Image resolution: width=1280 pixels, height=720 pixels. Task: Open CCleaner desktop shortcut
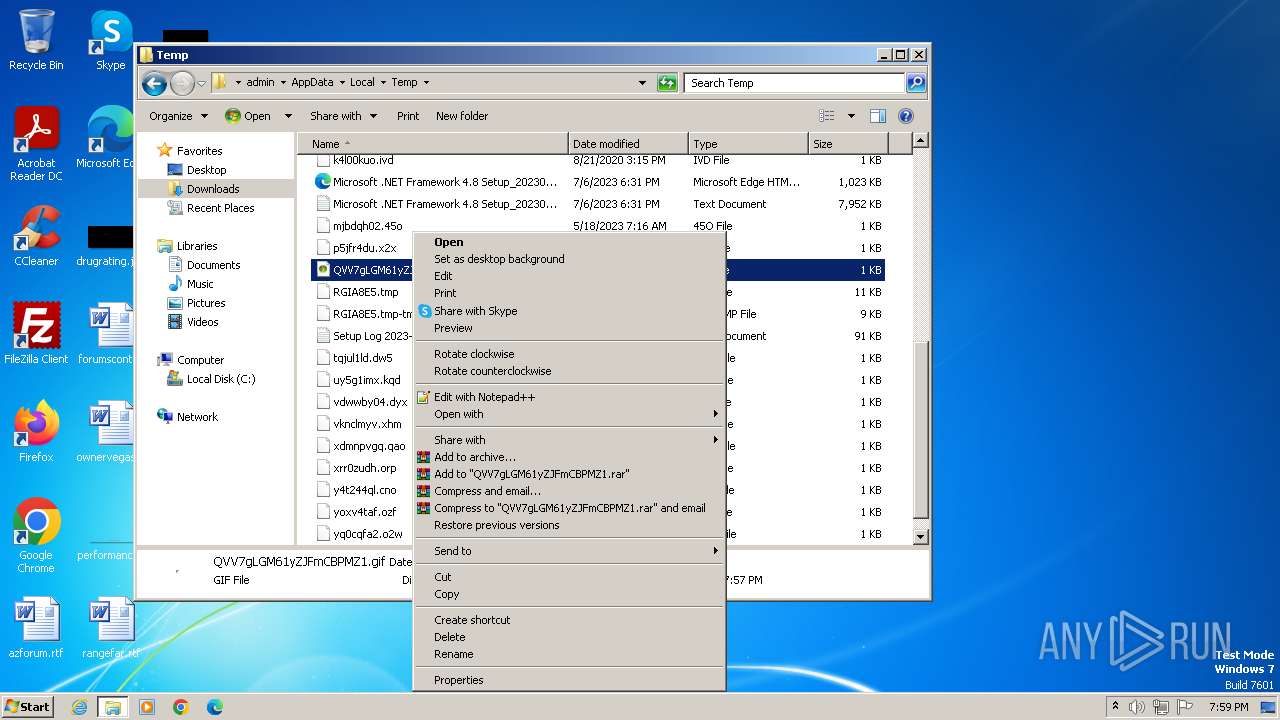(x=36, y=237)
